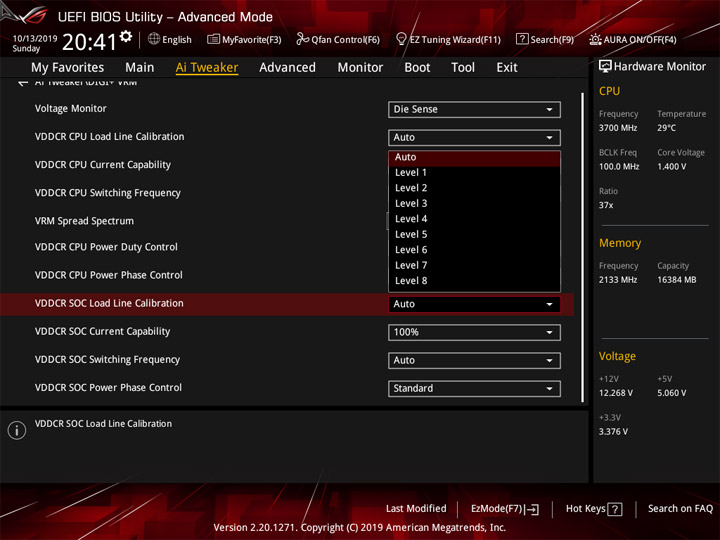Screen dimensions: 720x540
Task: Click the Hot Keys question mark box
Action: pyautogui.click(x=614, y=509)
